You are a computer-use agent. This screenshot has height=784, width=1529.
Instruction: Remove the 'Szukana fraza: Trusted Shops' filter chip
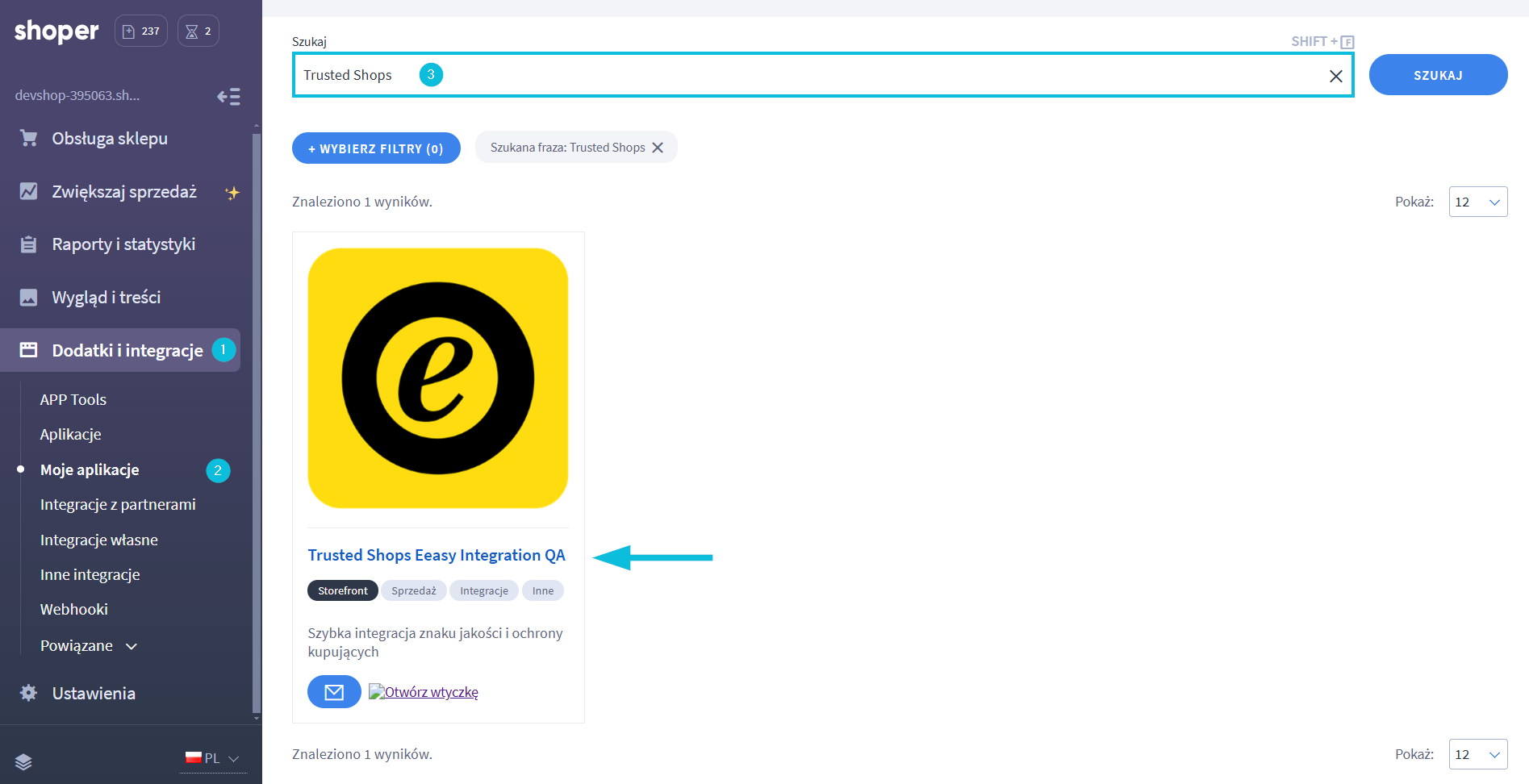tap(658, 148)
